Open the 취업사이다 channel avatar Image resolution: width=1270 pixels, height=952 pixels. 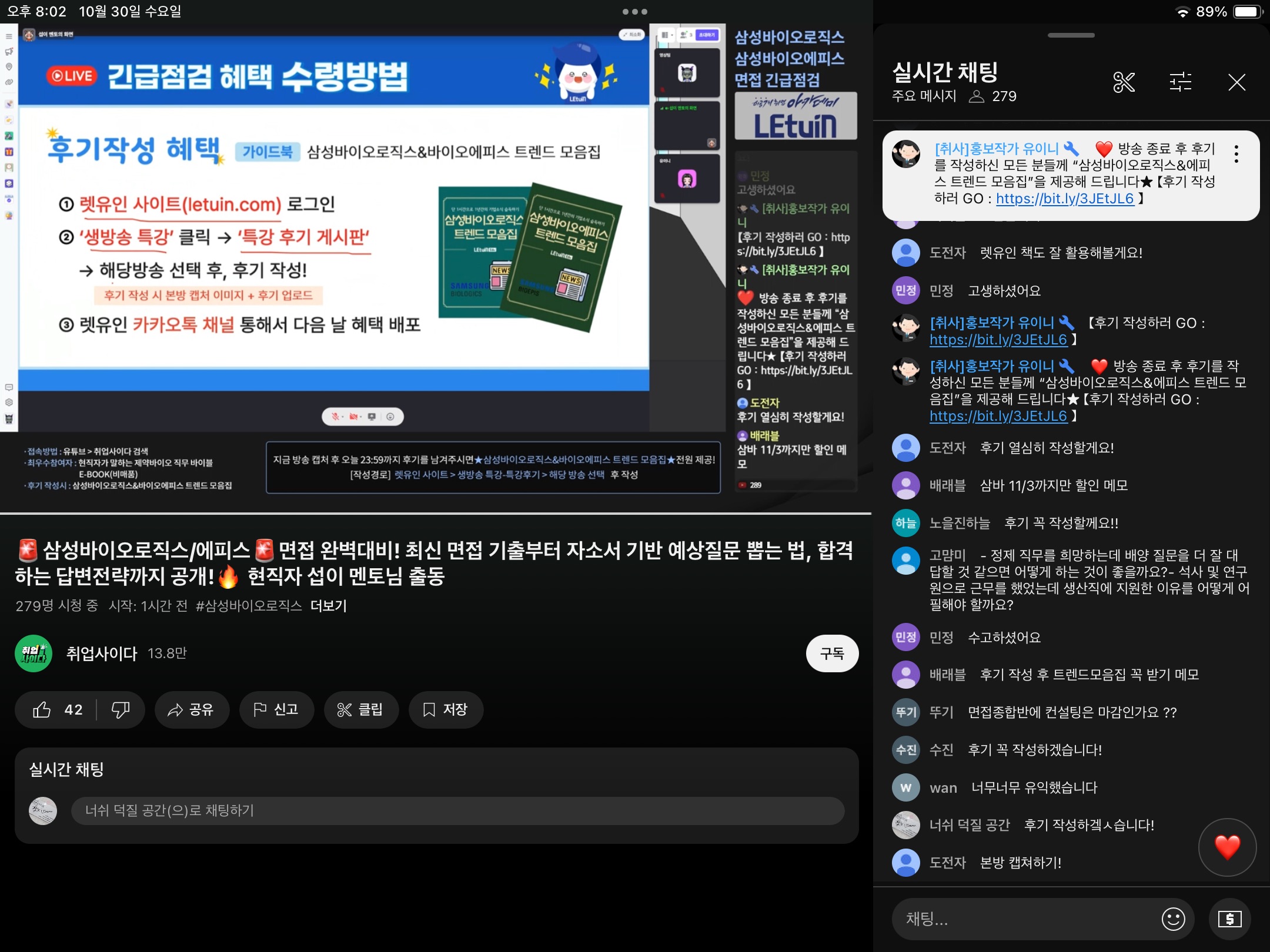point(34,653)
